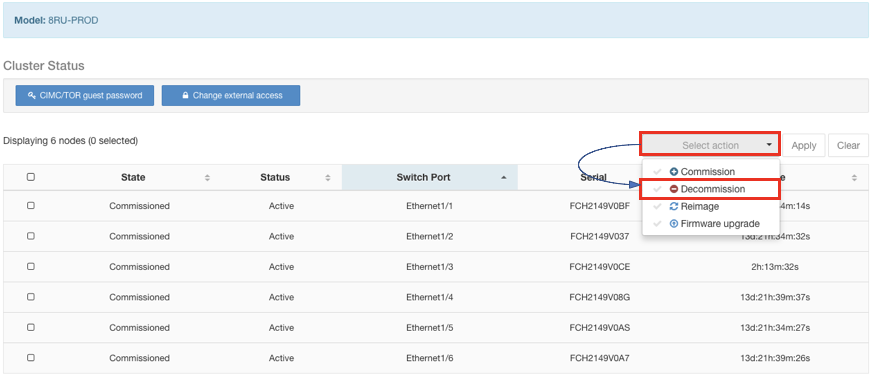Viewport: 876px width, 379px height.
Task: Click the sort arrows in Status column
Action: pos(328,178)
